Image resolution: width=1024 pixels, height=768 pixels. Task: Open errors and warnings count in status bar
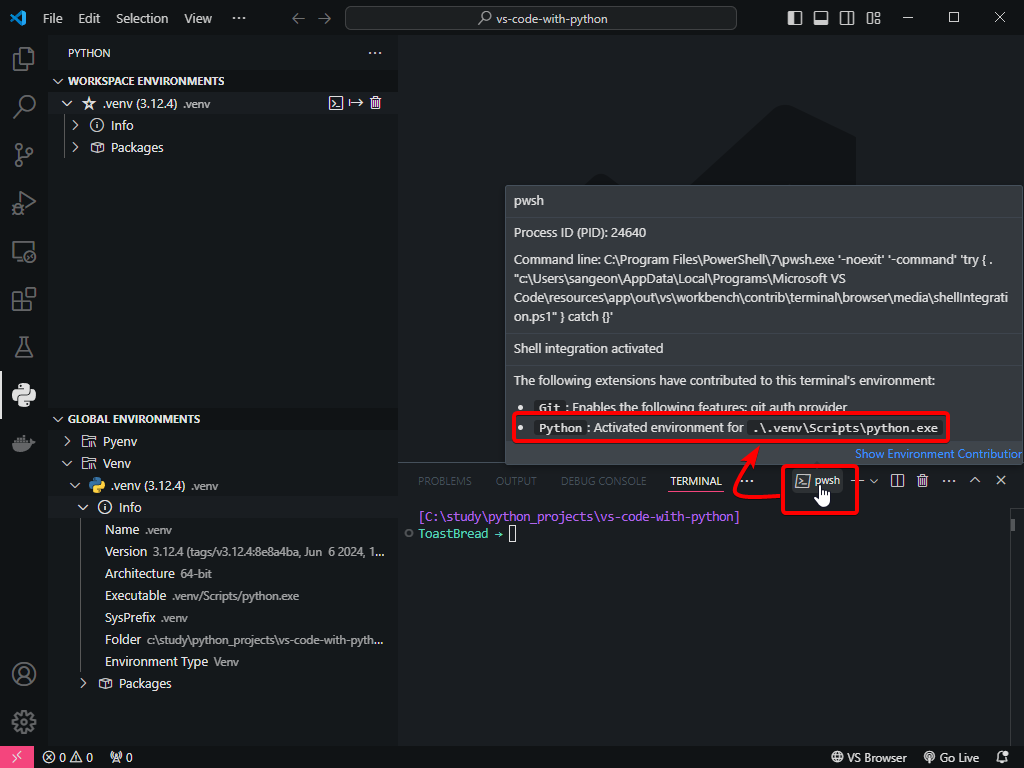68,757
